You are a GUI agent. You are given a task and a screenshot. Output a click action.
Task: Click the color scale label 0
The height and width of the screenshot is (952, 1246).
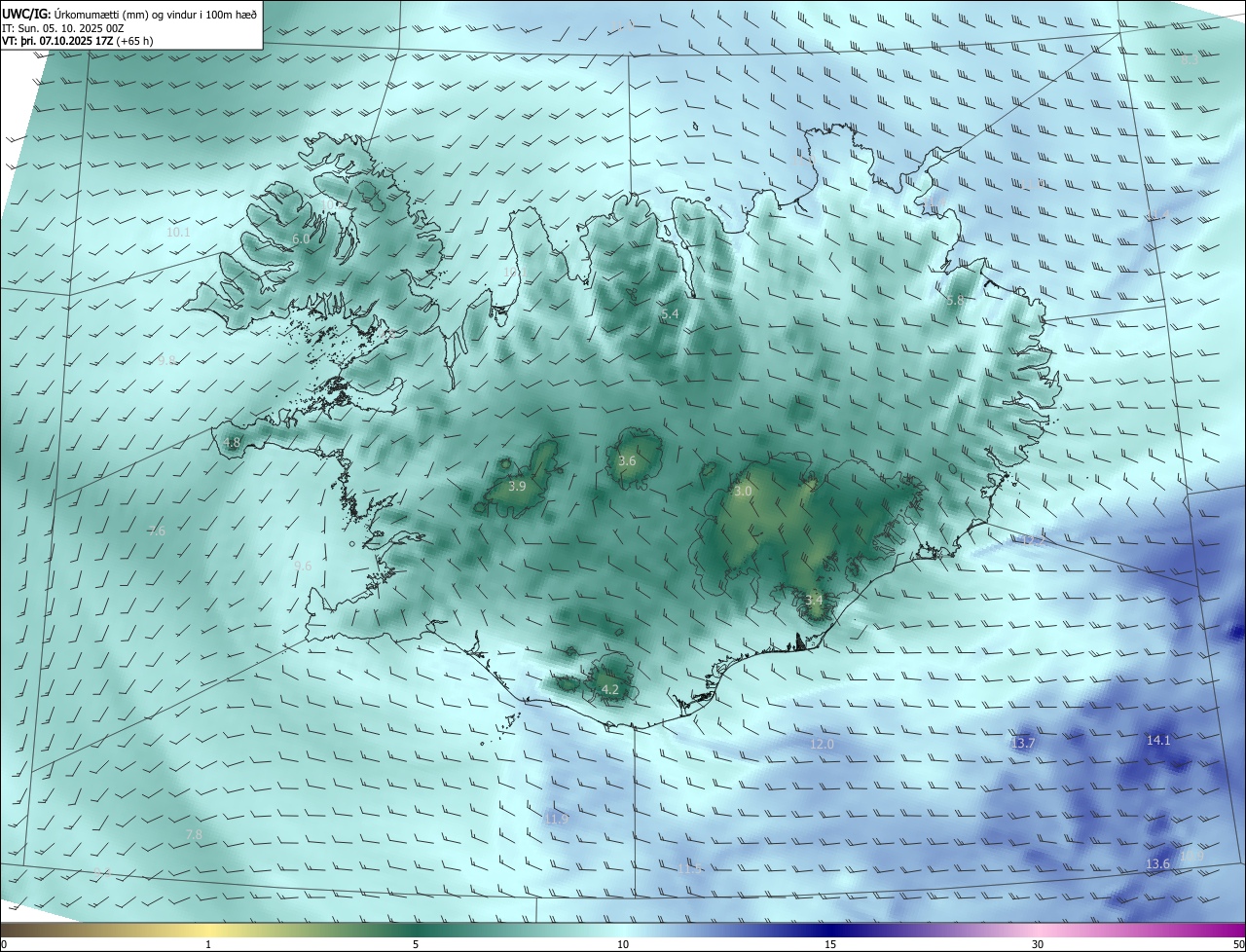(x=3, y=944)
